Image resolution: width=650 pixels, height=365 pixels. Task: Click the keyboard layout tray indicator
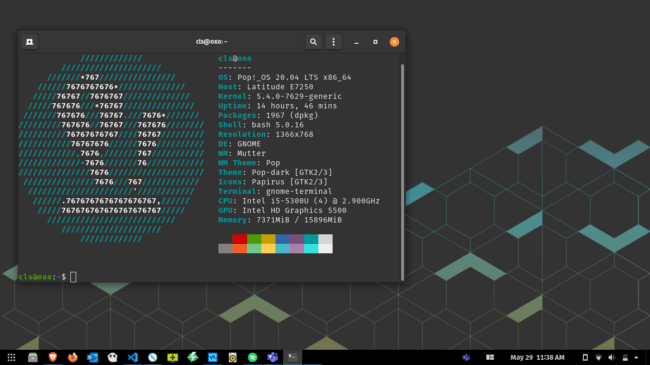(x=490, y=357)
